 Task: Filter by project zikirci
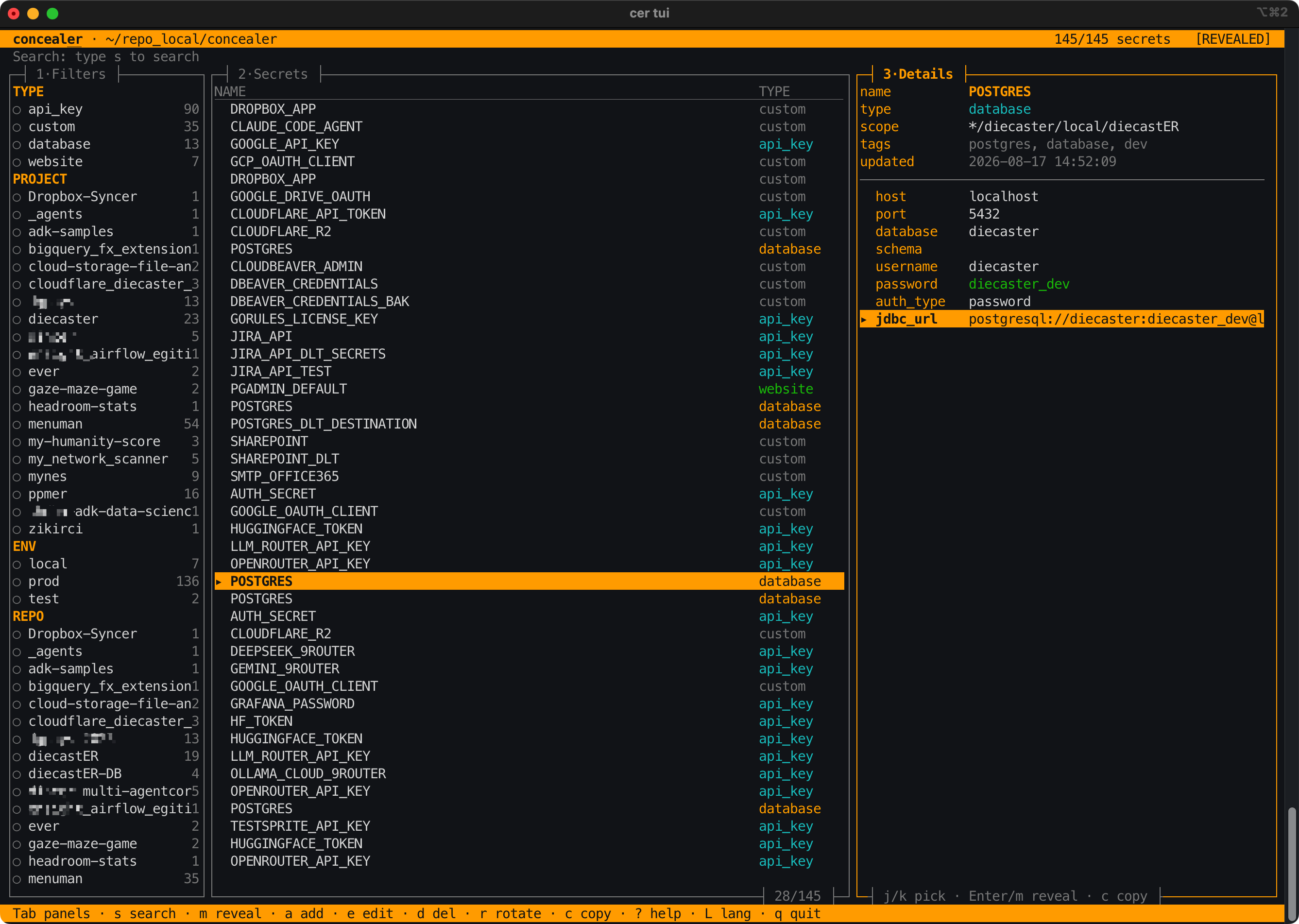pyautogui.click(x=106, y=529)
